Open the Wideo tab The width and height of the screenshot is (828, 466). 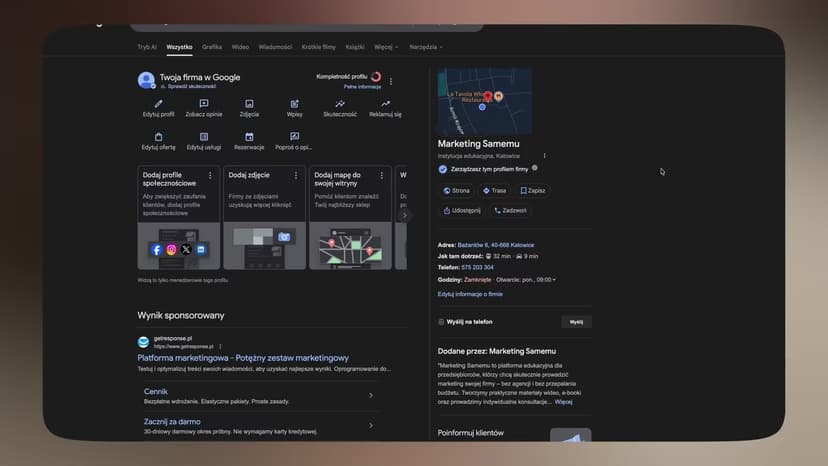pyautogui.click(x=240, y=47)
